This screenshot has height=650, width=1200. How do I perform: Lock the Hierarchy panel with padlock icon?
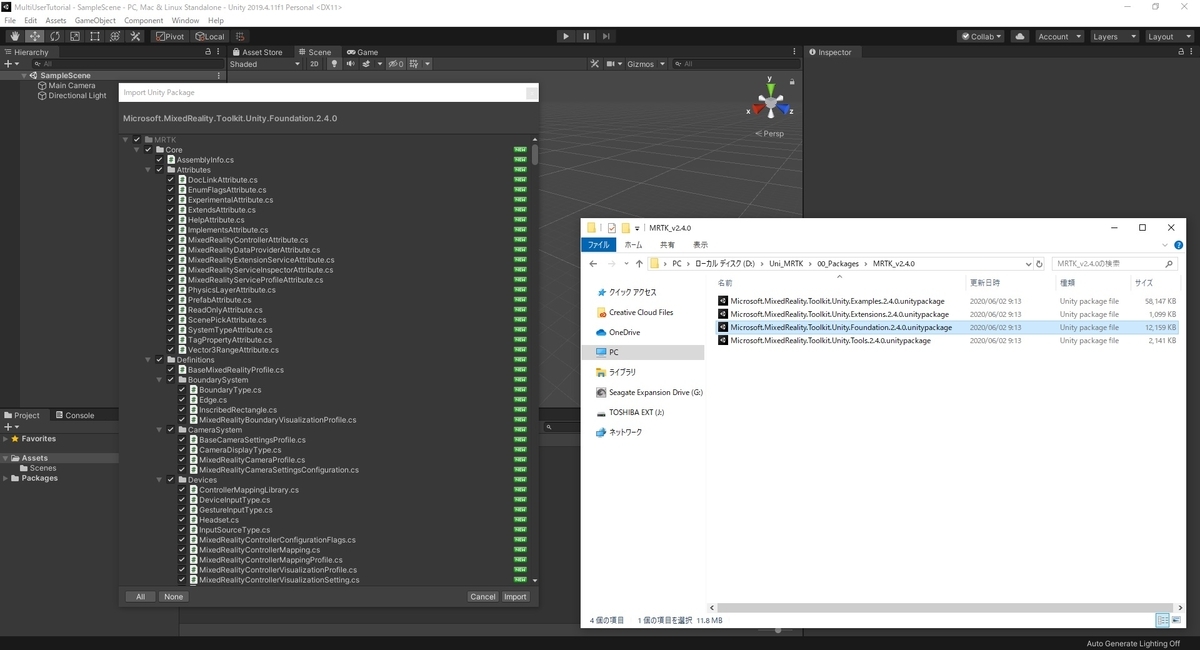[x=208, y=52]
